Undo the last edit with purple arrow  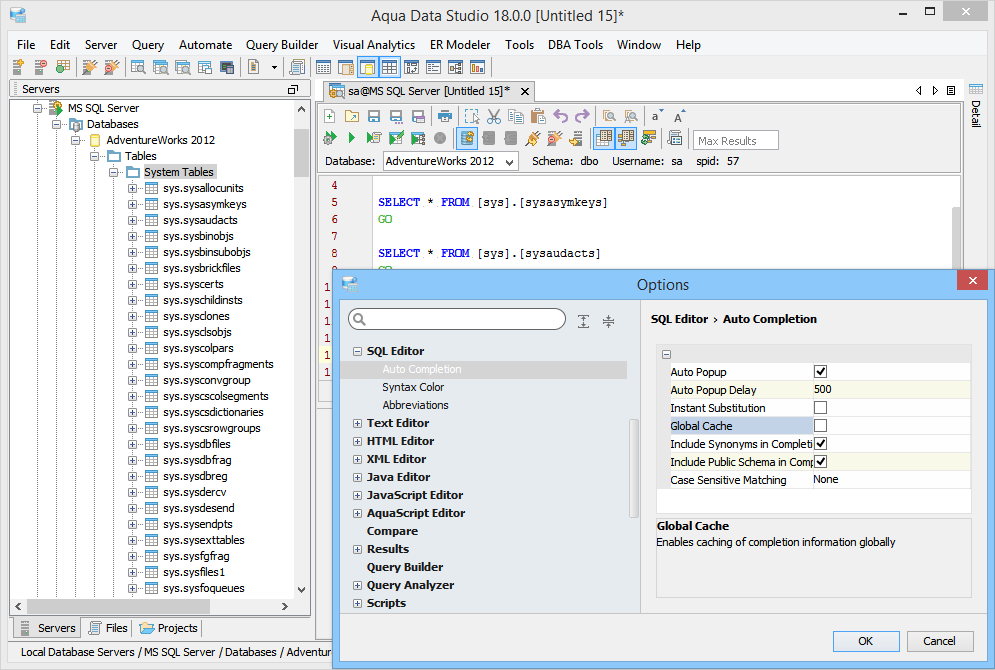click(560, 116)
